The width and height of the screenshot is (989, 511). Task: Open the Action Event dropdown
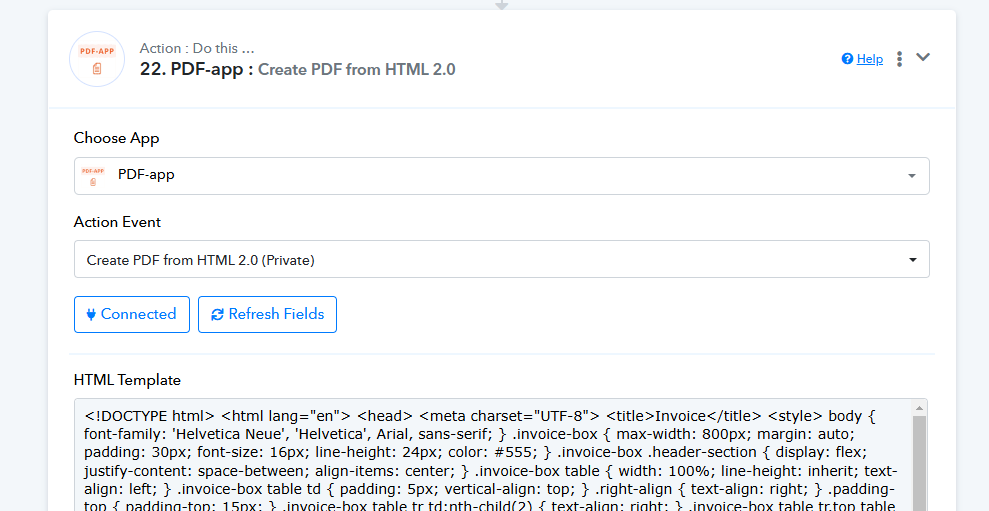coord(501,259)
